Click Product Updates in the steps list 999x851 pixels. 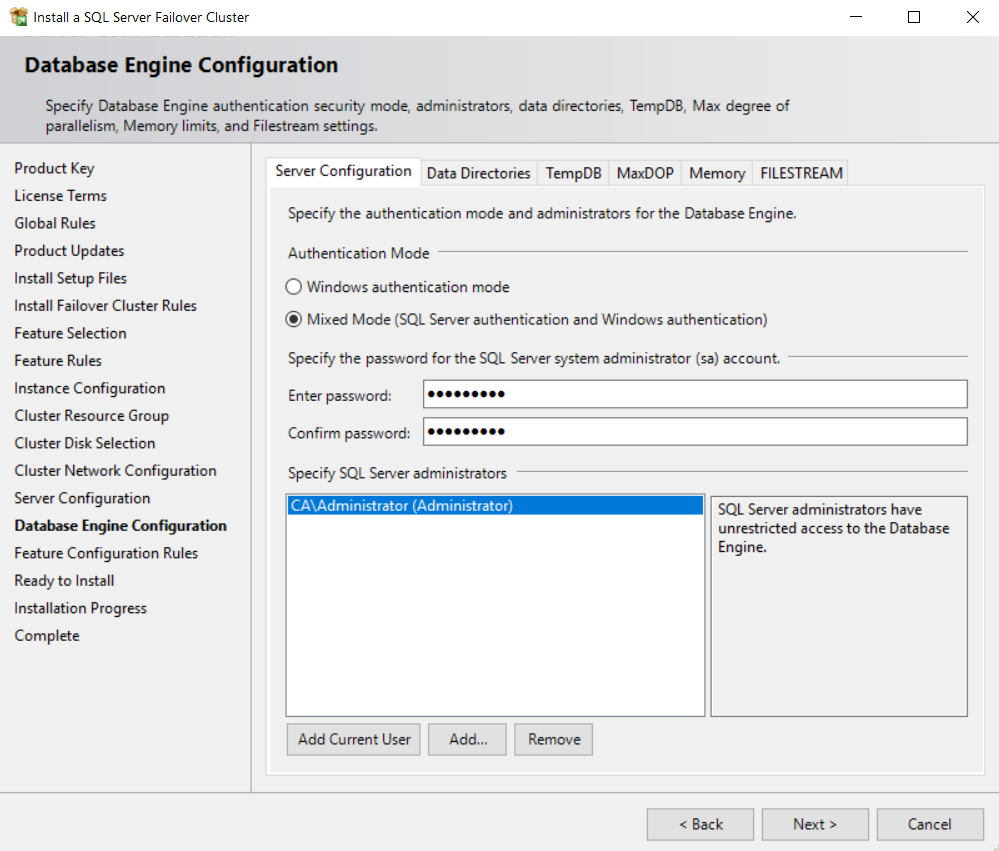coord(69,250)
